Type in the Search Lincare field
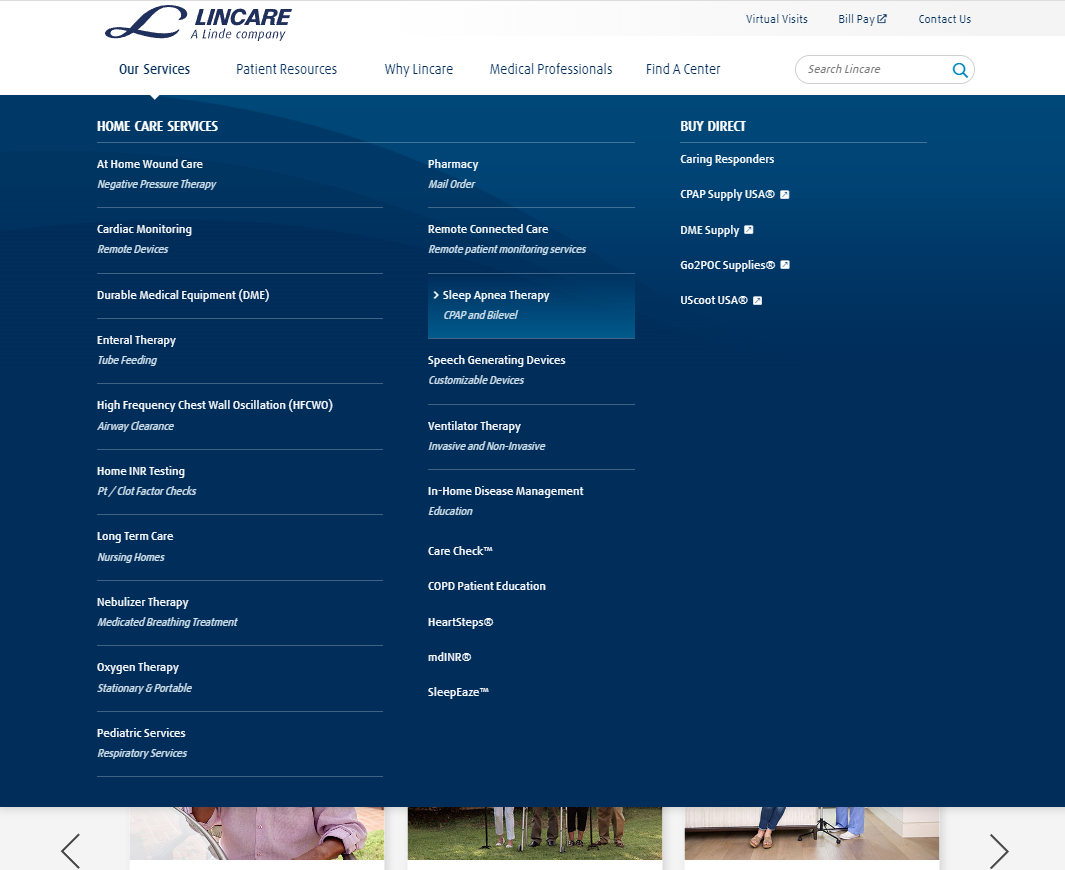The image size is (1065, 870). [875, 69]
